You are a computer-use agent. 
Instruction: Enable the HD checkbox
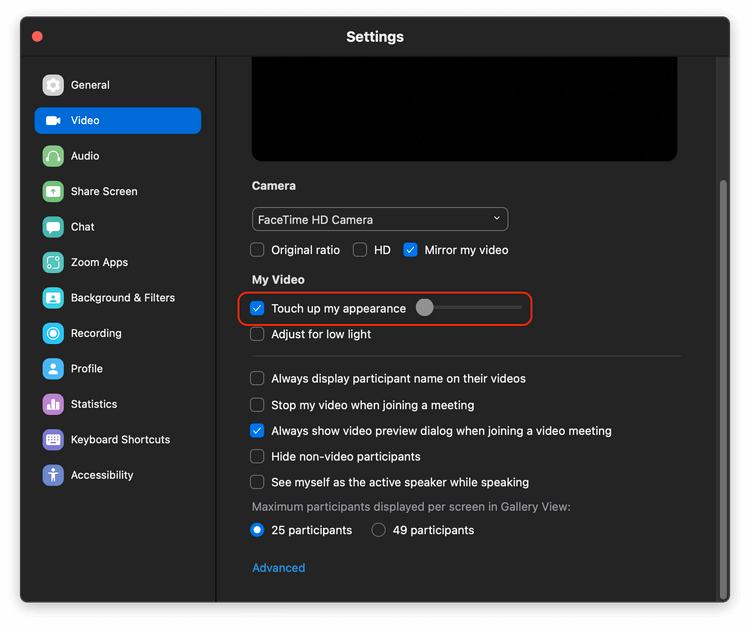click(x=360, y=250)
